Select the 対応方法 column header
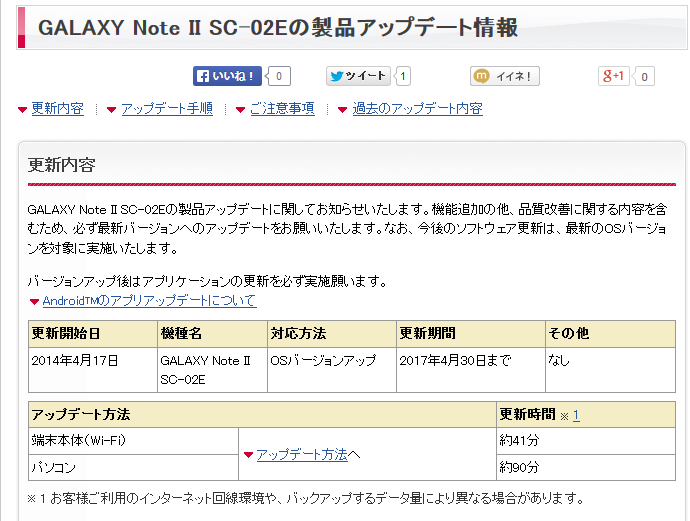The image size is (690, 521). click(x=332, y=334)
